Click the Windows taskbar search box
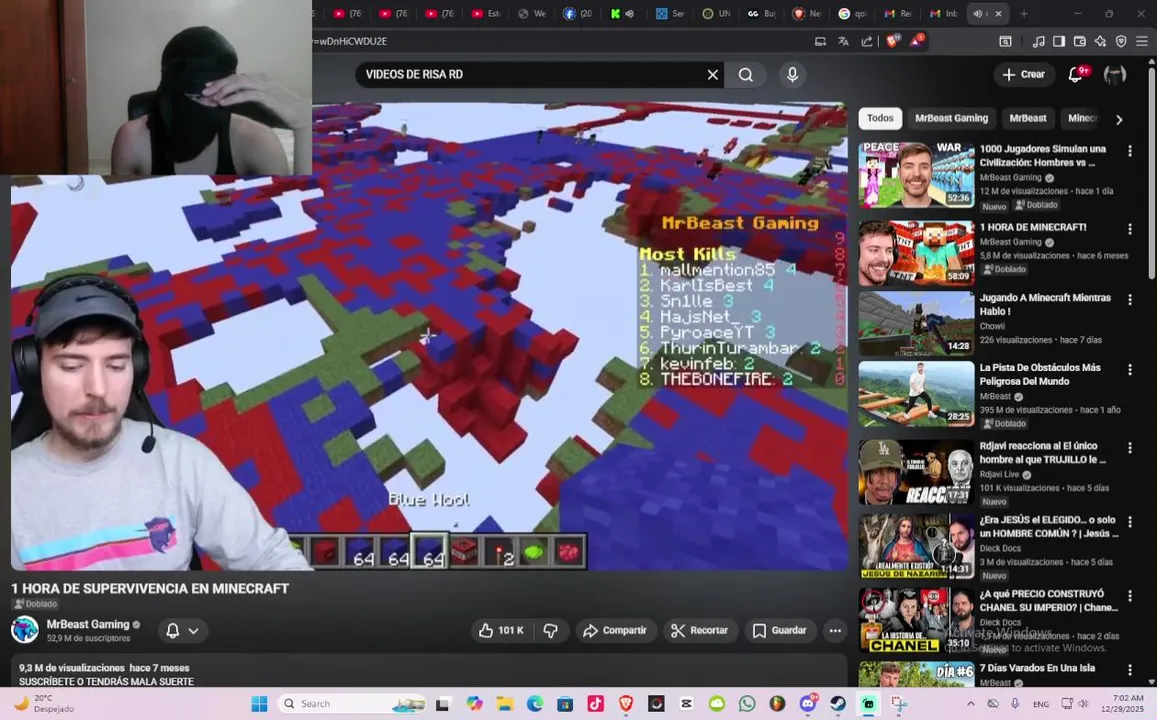Image resolution: width=1157 pixels, height=720 pixels. point(352,704)
